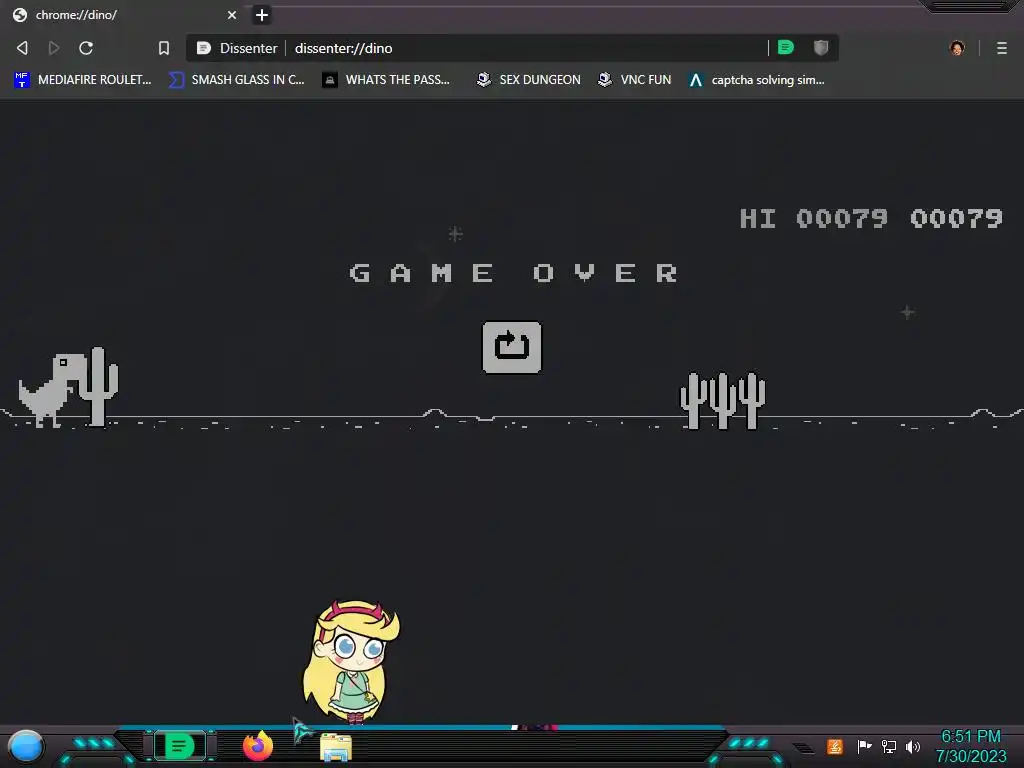Close the chrome://dino/ tab
The width and height of the screenshot is (1024, 768).
point(232,14)
